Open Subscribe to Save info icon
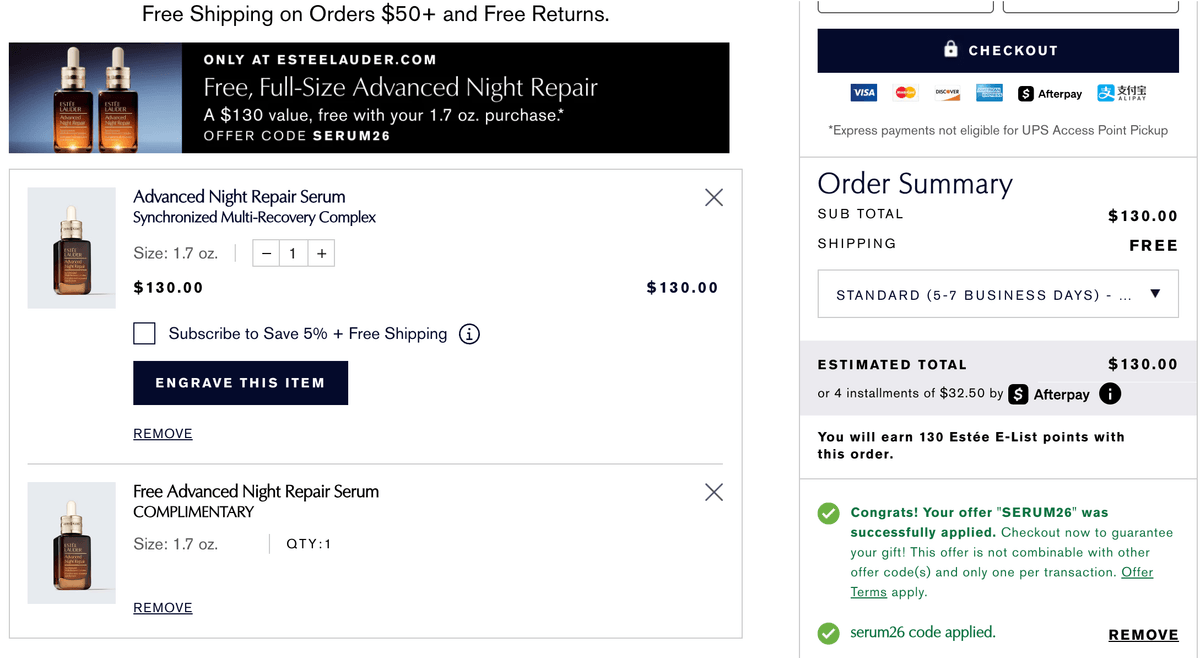This screenshot has width=1200, height=658. pyautogui.click(x=469, y=334)
